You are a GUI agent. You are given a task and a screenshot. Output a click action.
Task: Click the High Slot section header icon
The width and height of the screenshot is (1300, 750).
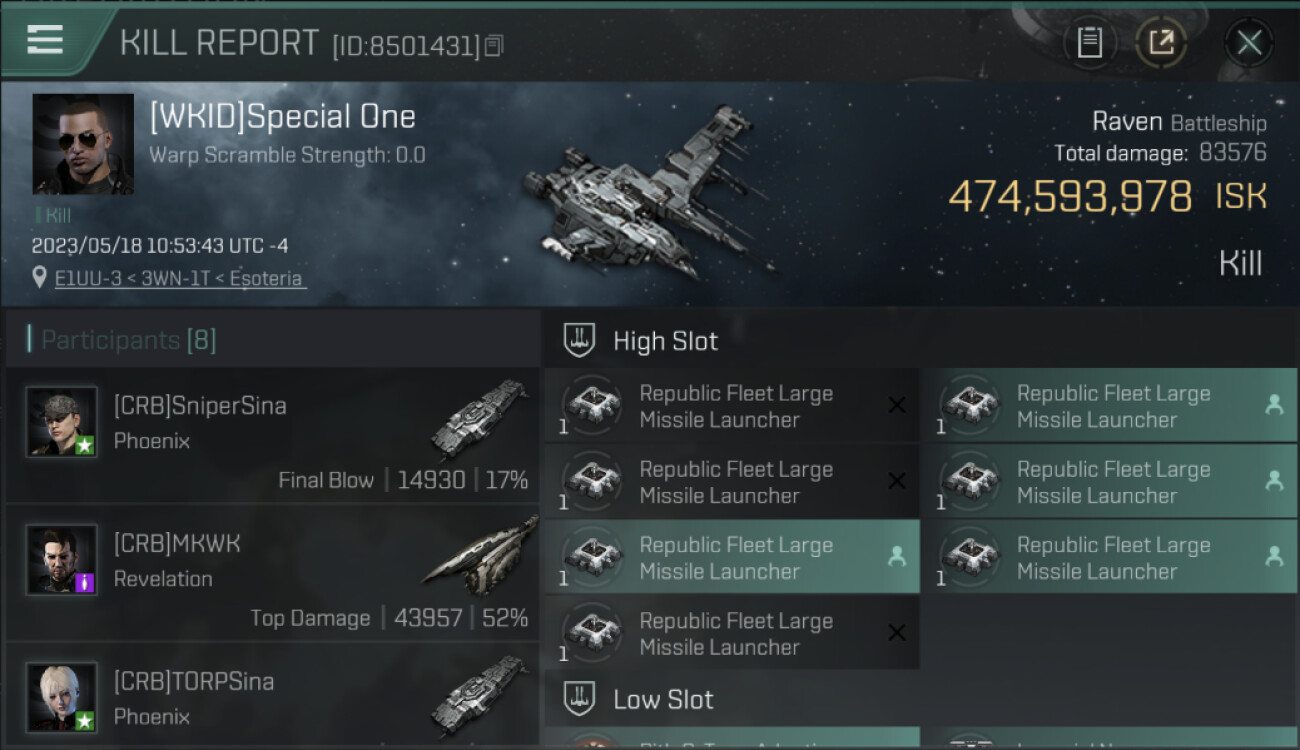(579, 340)
